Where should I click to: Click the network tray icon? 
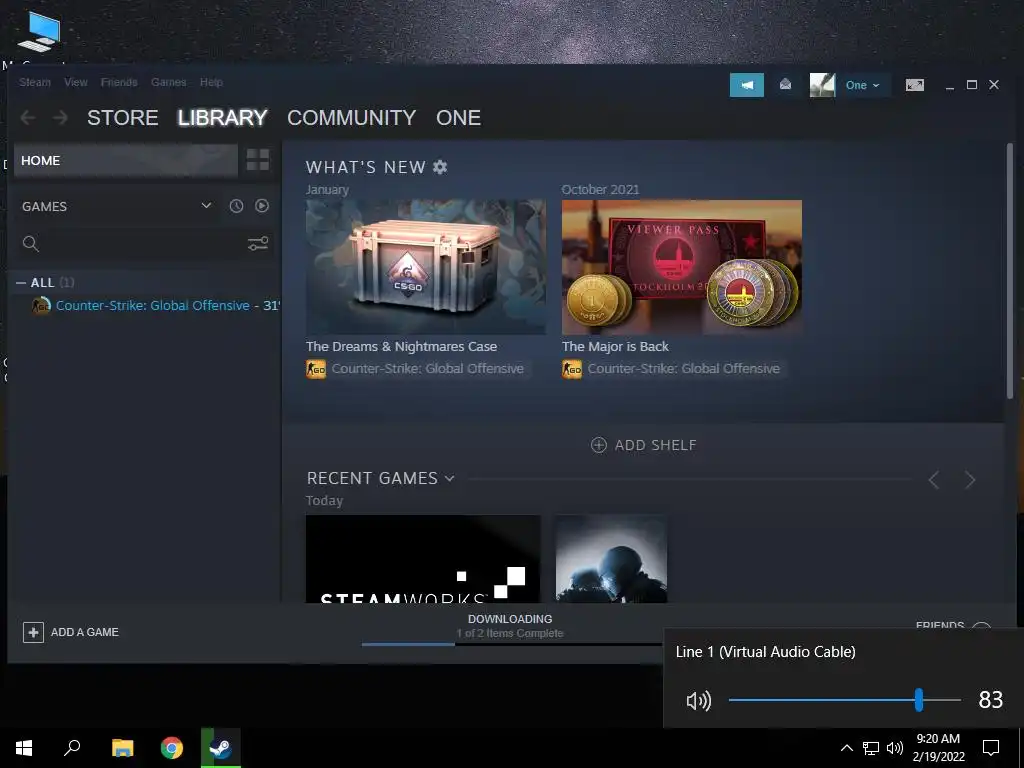tap(871, 748)
